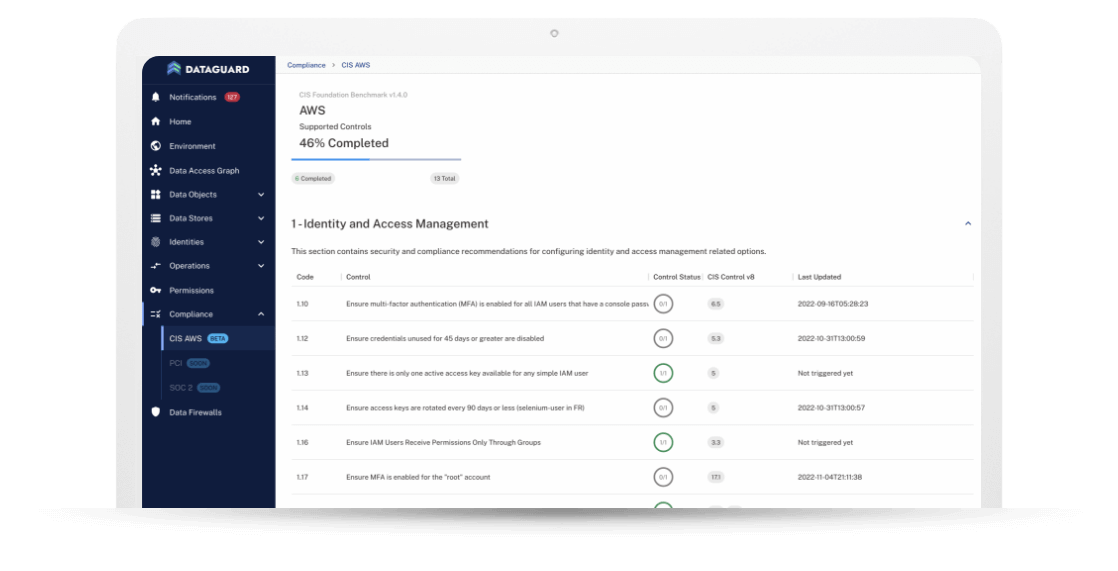Image resolution: width=1118 pixels, height=571 pixels.
Task: Click 'Ensure access keys are rotated every 90 days' text
Action: click(465, 408)
